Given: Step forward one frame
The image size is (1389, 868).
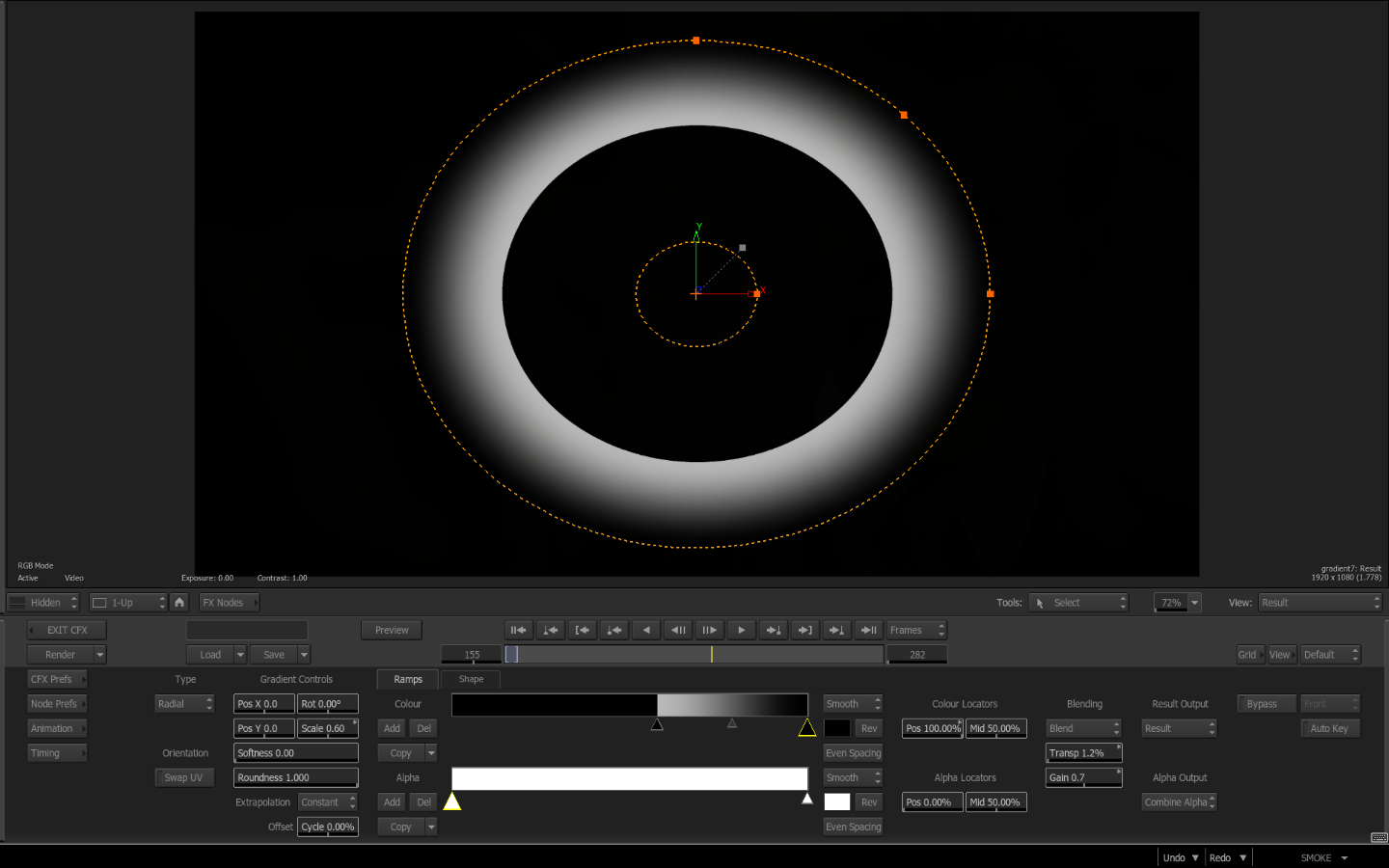Looking at the screenshot, I should click(x=710, y=631).
